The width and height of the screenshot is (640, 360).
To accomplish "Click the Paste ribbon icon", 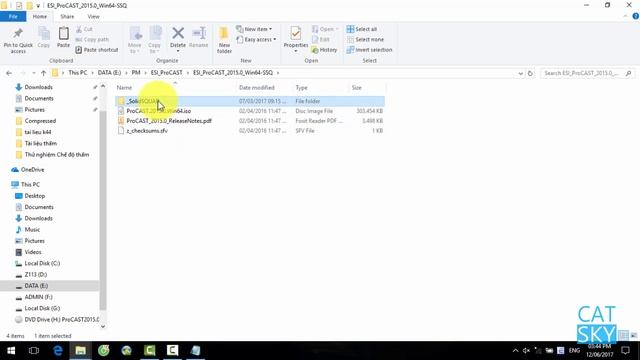I will pyautogui.click(x=63, y=38).
